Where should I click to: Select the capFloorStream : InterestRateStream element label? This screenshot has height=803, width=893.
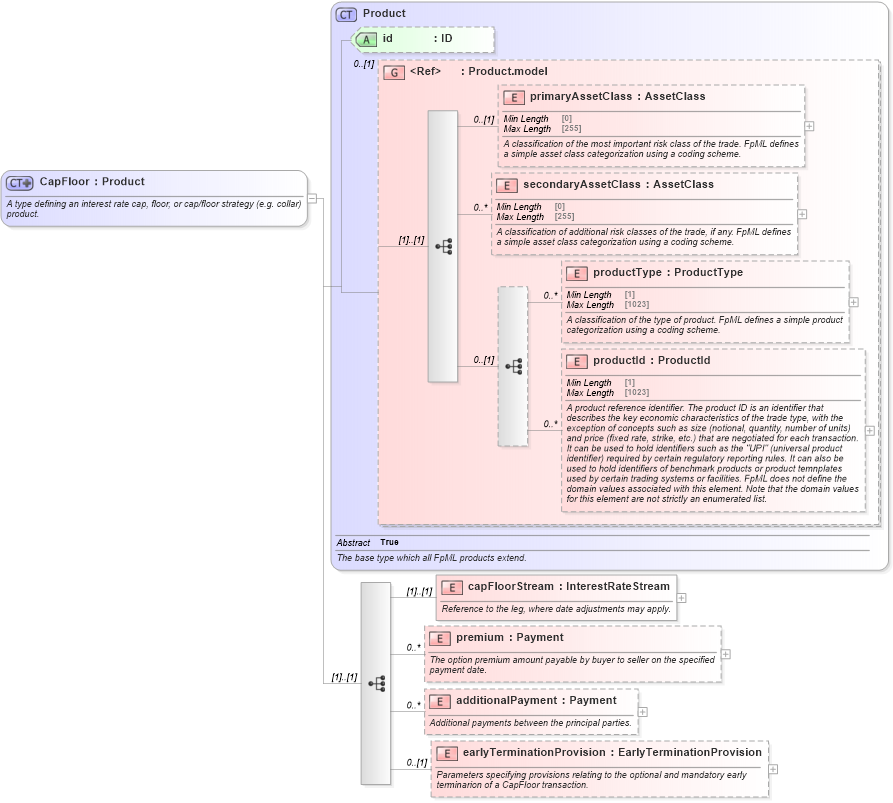pos(560,587)
